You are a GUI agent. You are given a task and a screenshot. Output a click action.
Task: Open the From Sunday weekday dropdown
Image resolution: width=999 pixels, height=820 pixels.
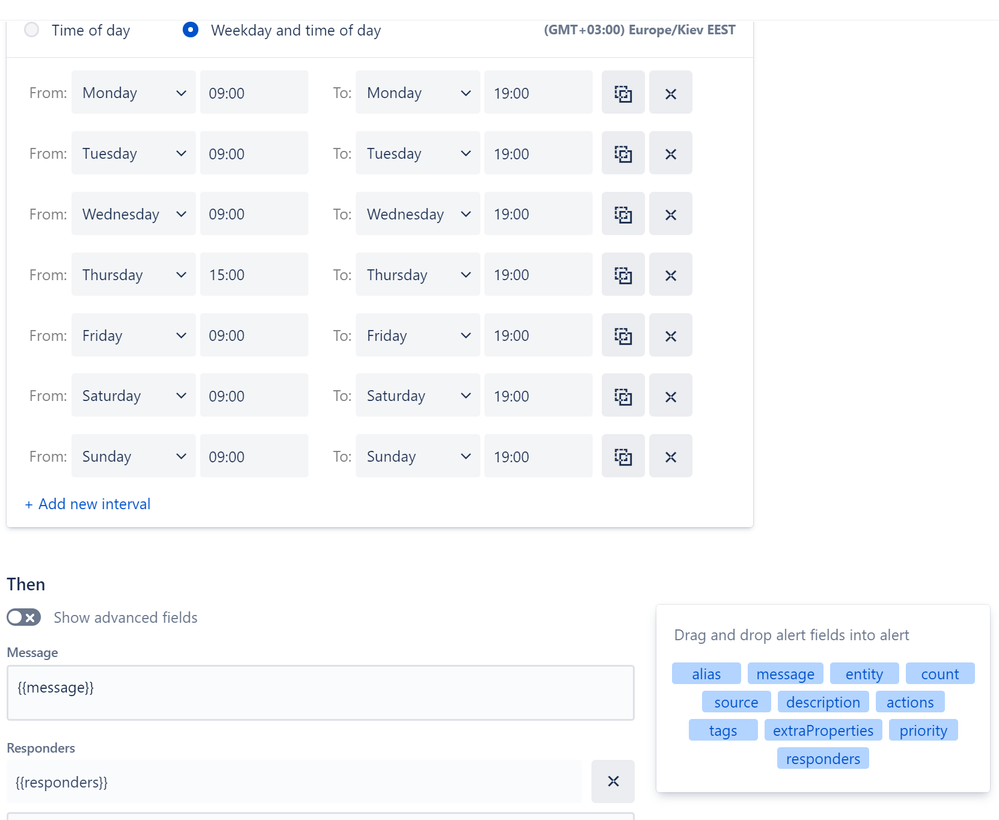pyautogui.click(x=134, y=456)
